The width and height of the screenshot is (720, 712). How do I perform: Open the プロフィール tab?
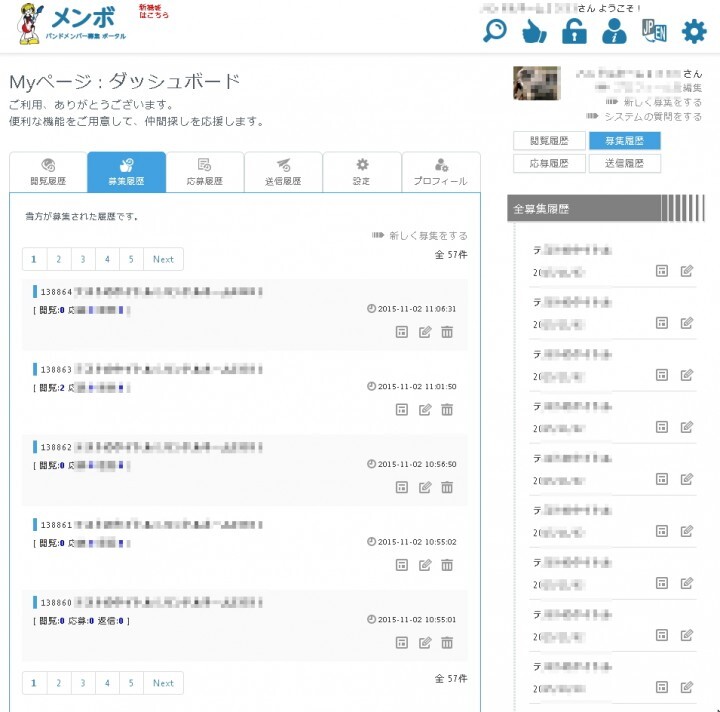pos(441,172)
